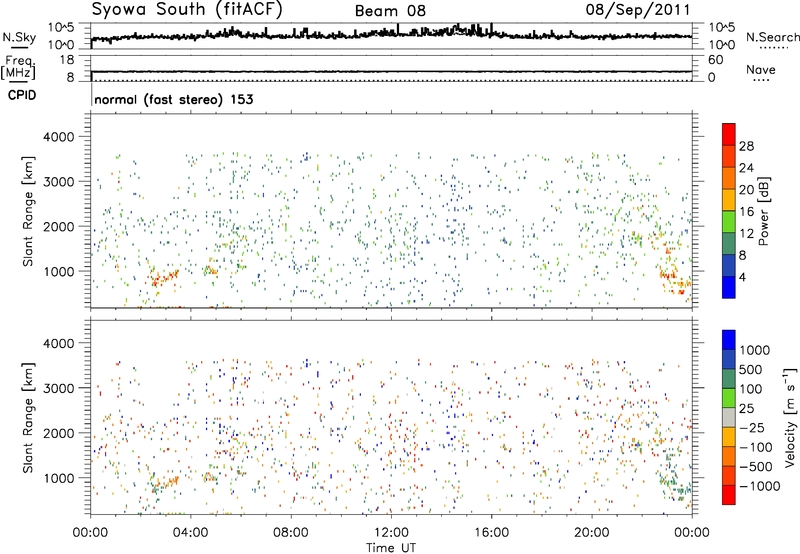Click the light green segment of power colorbar
The height and width of the screenshot is (554, 800).
(729, 222)
